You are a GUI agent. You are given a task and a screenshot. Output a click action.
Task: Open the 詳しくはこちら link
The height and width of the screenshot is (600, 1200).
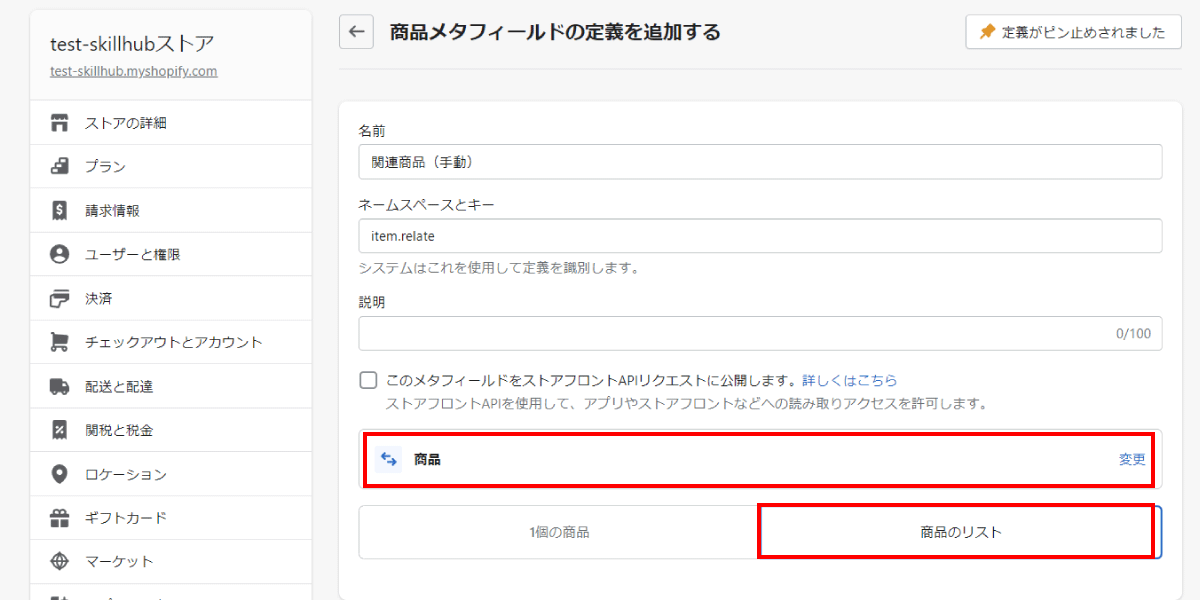point(849,380)
